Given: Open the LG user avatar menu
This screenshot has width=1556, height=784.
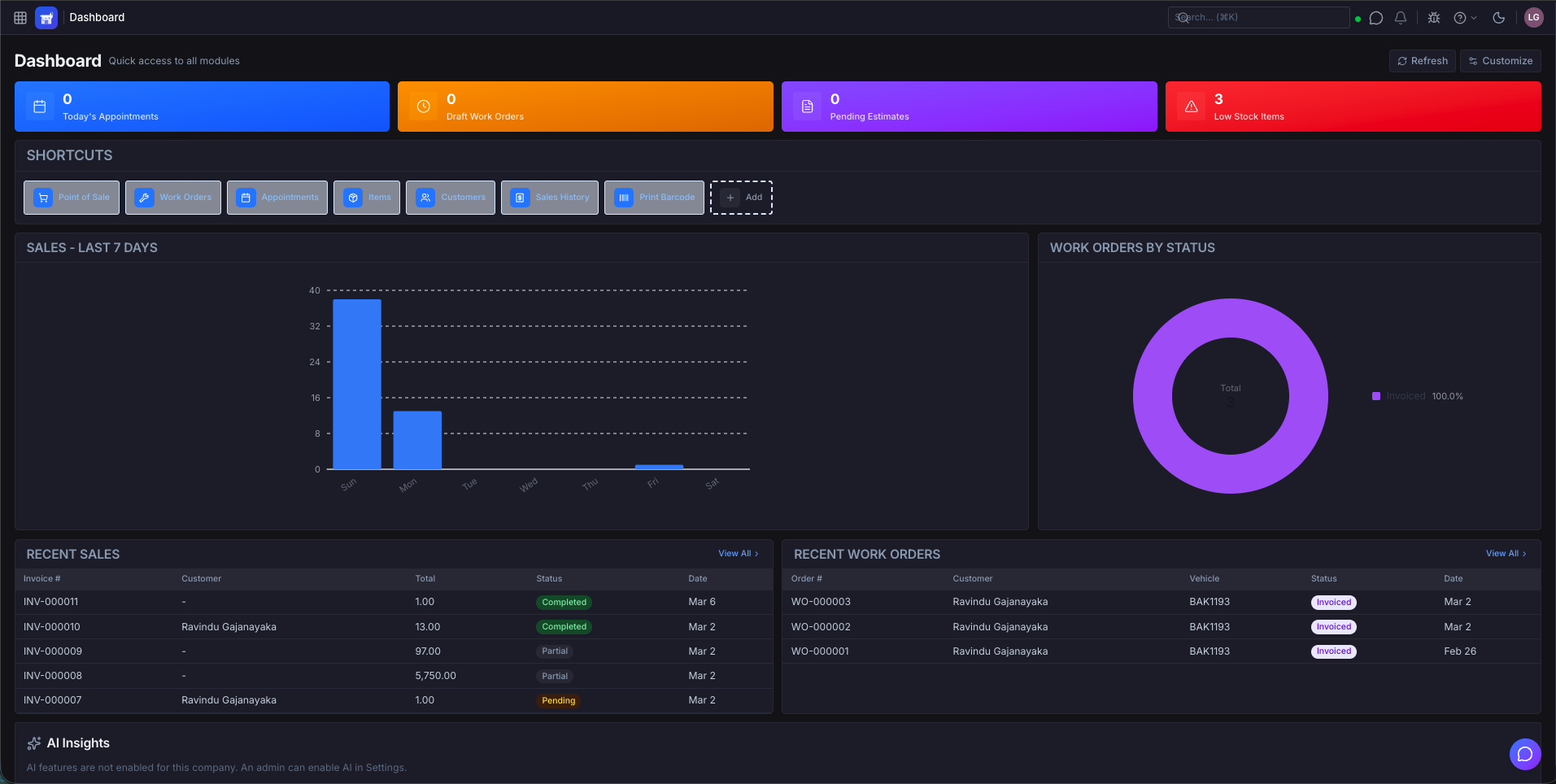Looking at the screenshot, I should pos(1534,17).
